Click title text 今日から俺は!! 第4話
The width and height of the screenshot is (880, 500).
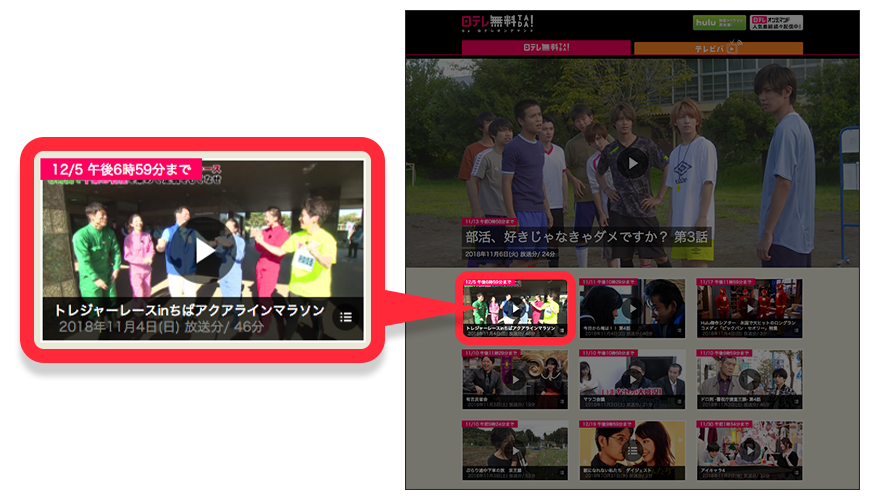(x=607, y=328)
